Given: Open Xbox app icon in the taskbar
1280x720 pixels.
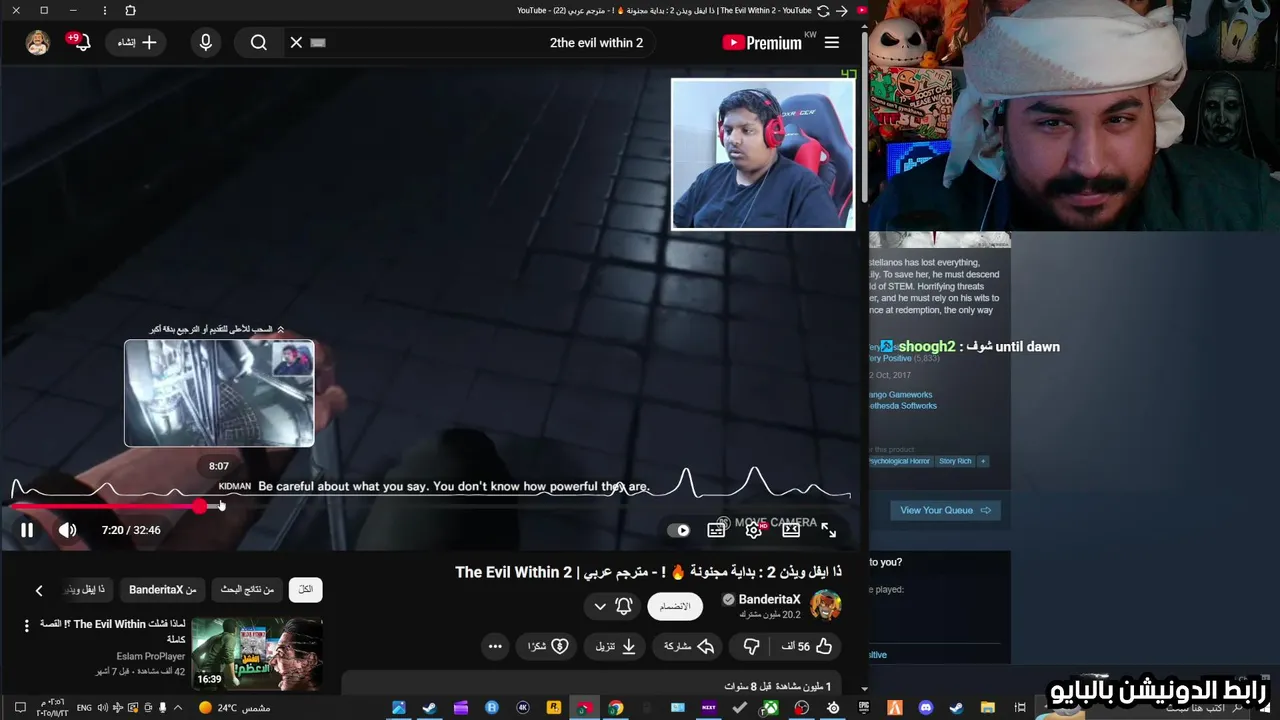Looking at the screenshot, I should tap(771, 708).
